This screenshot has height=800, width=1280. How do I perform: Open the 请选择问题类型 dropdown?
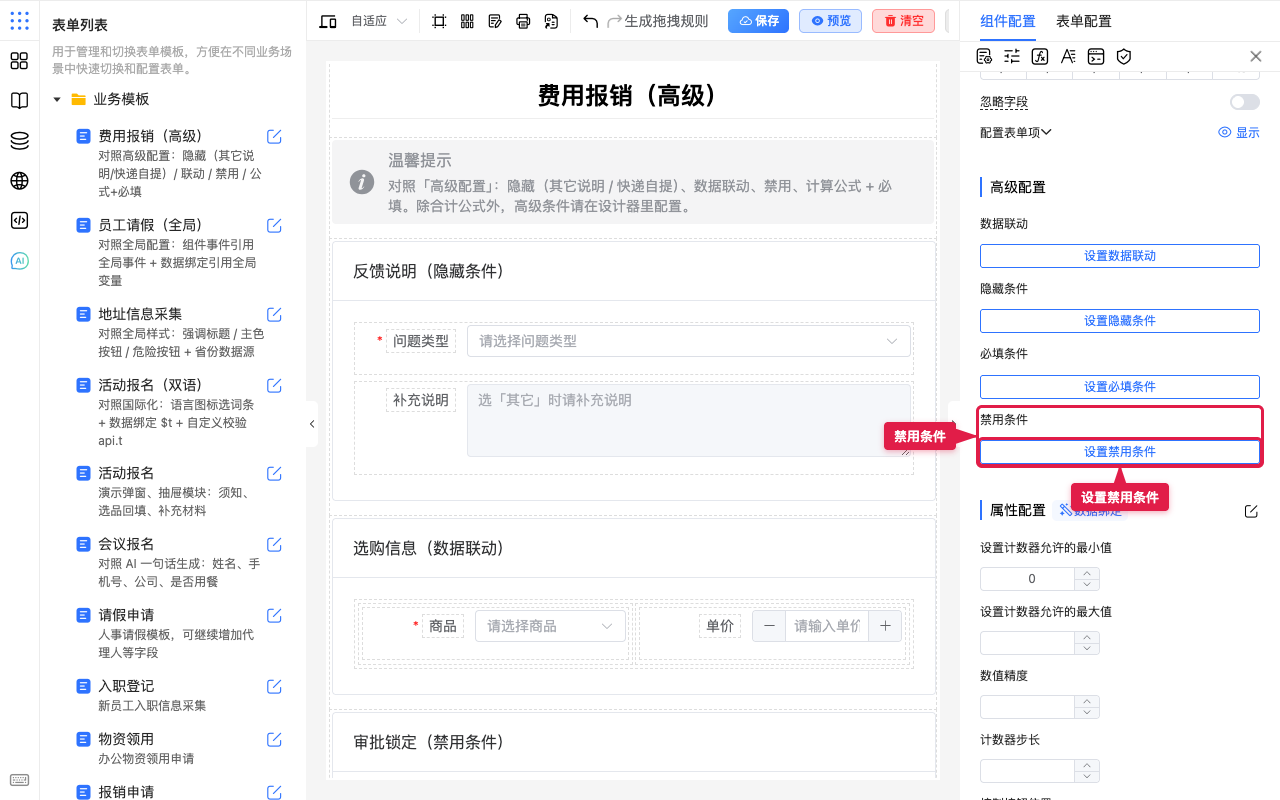[x=689, y=341]
